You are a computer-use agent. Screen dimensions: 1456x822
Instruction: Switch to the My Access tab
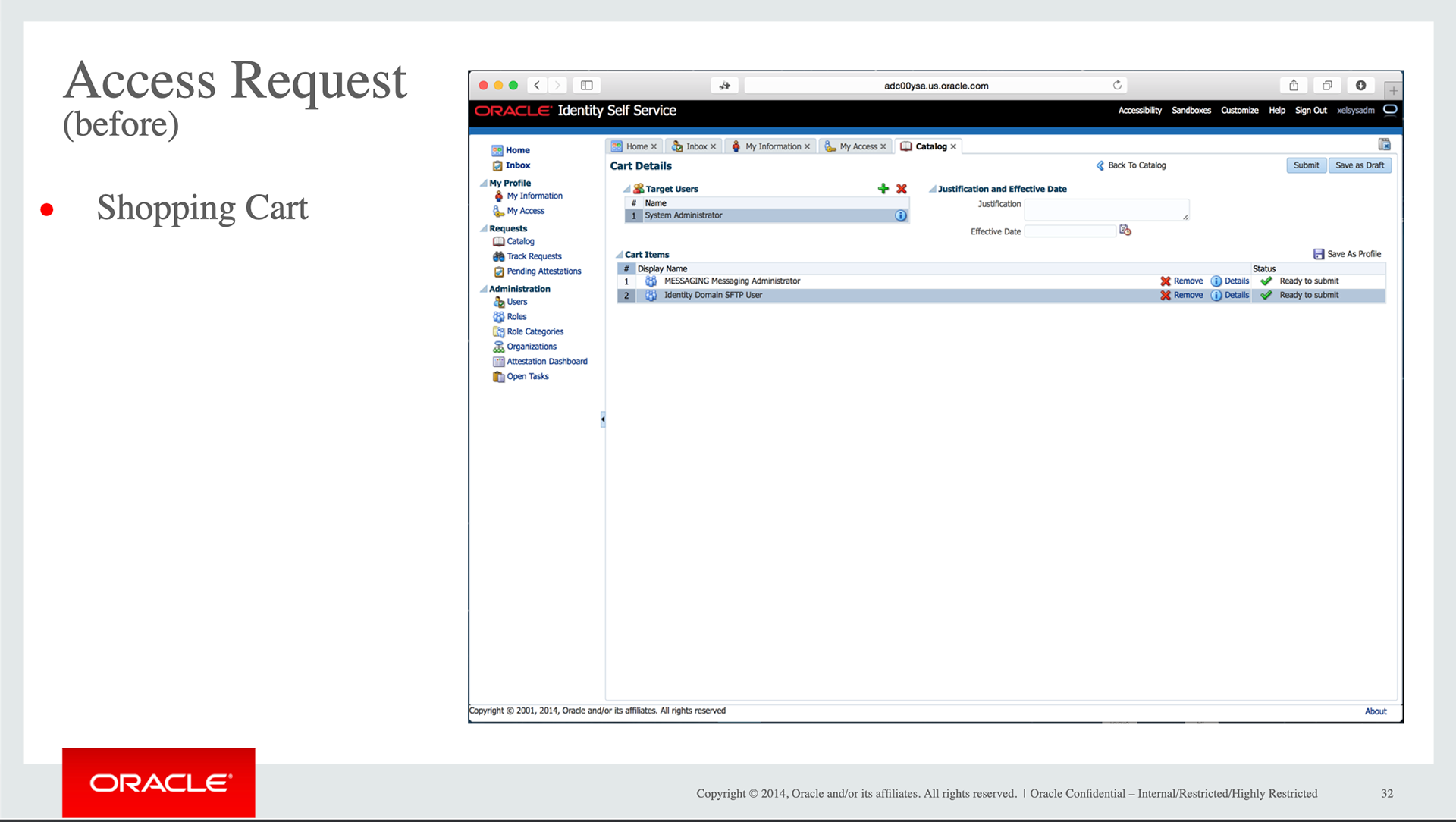pyautogui.click(x=858, y=146)
